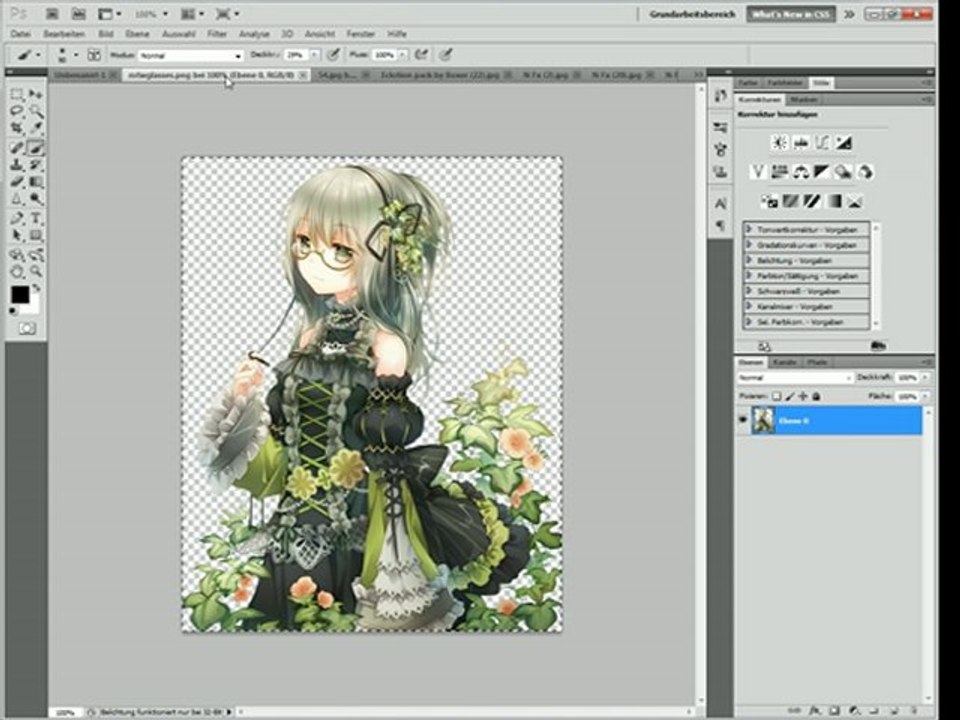Select the Dodge tool
Viewport: 960px width, 720px height.
[x=36, y=198]
